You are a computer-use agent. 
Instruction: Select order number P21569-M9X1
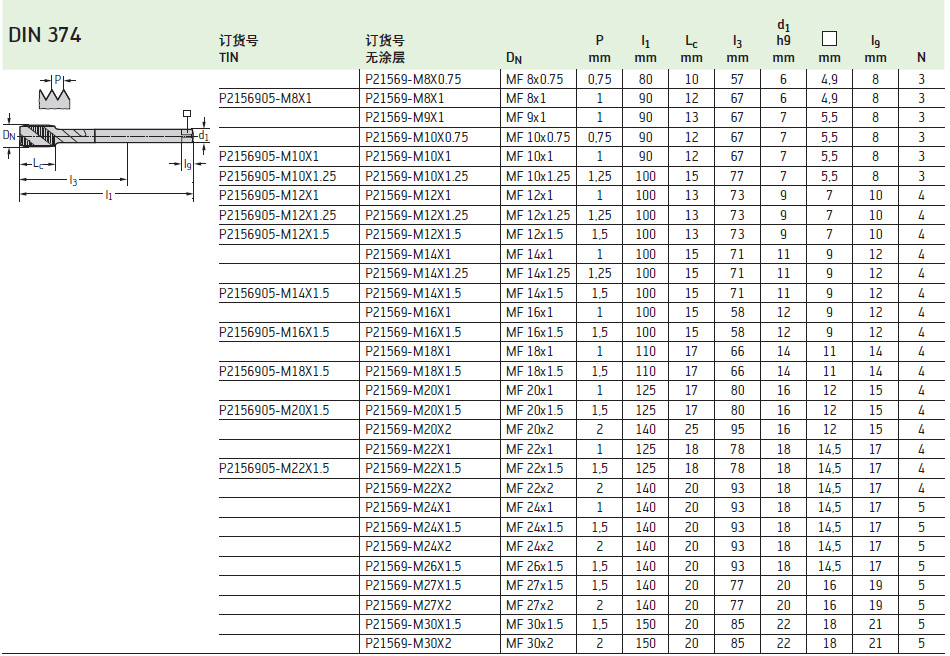pyautogui.click(x=405, y=118)
